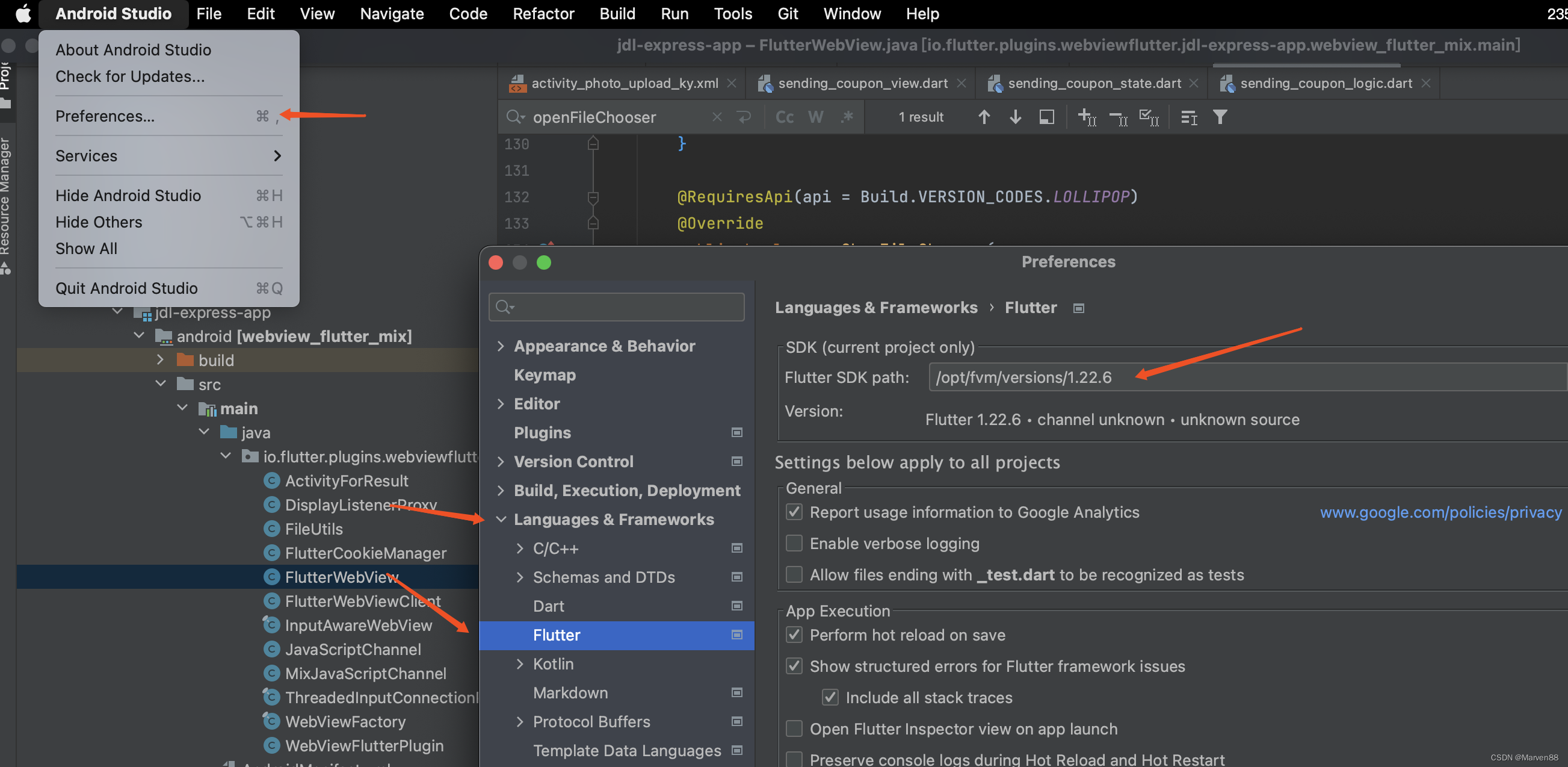Click the project-level icon next to Flutter breadcrumb
This screenshot has width=1568, height=767.
[1078, 308]
